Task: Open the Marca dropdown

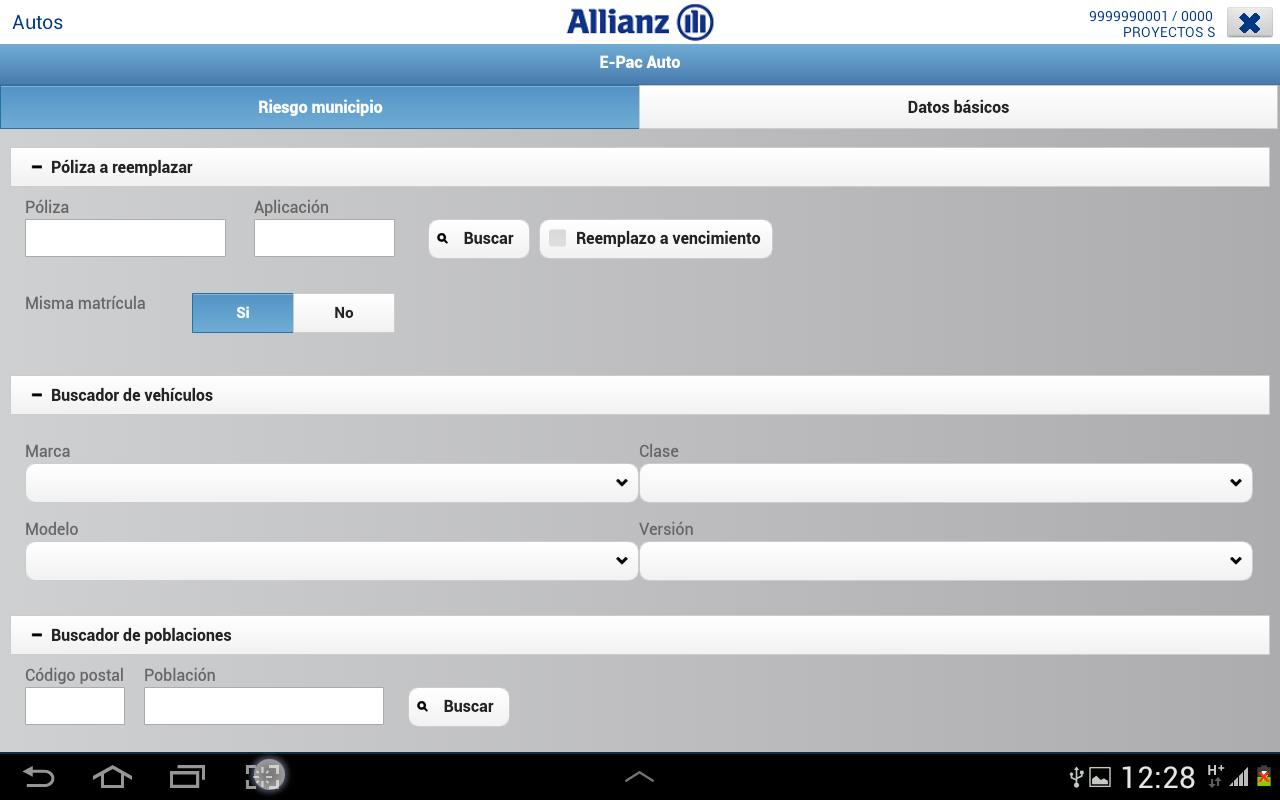Action: (x=331, y=482)
